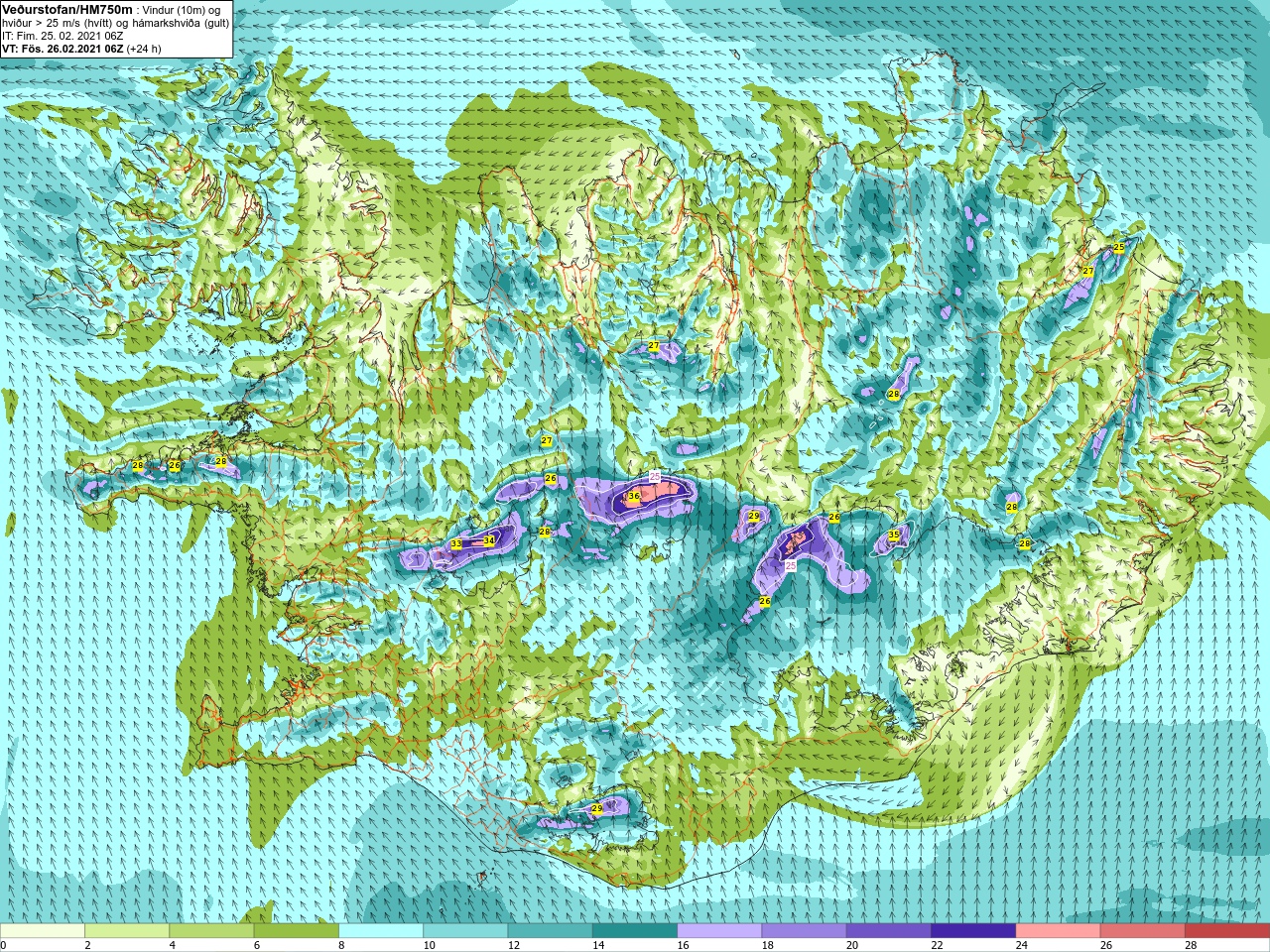Select the 16–18 m/s lavender legend swatch

pyautogui.click(x=719, y=931)
